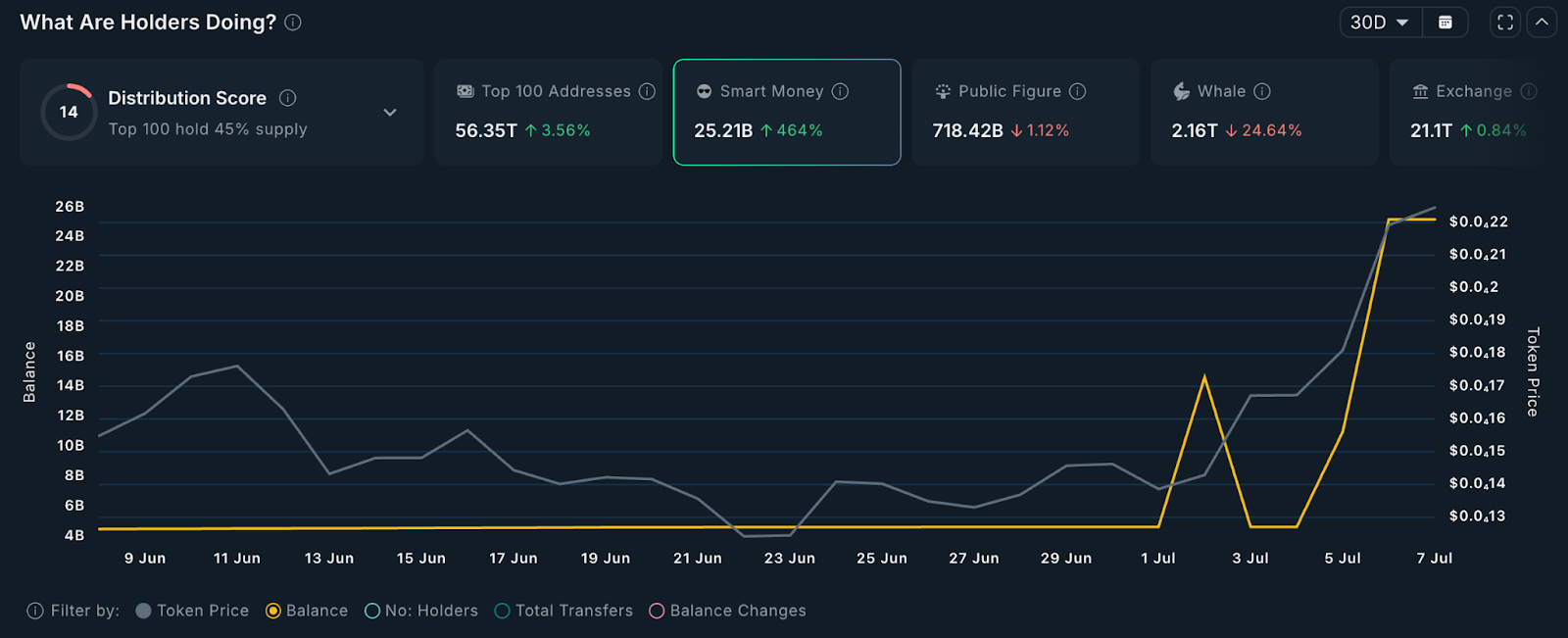The image size is (1568, 638).
Task: Expand the Distribution Score card chevron
Action: pos(390,113)
